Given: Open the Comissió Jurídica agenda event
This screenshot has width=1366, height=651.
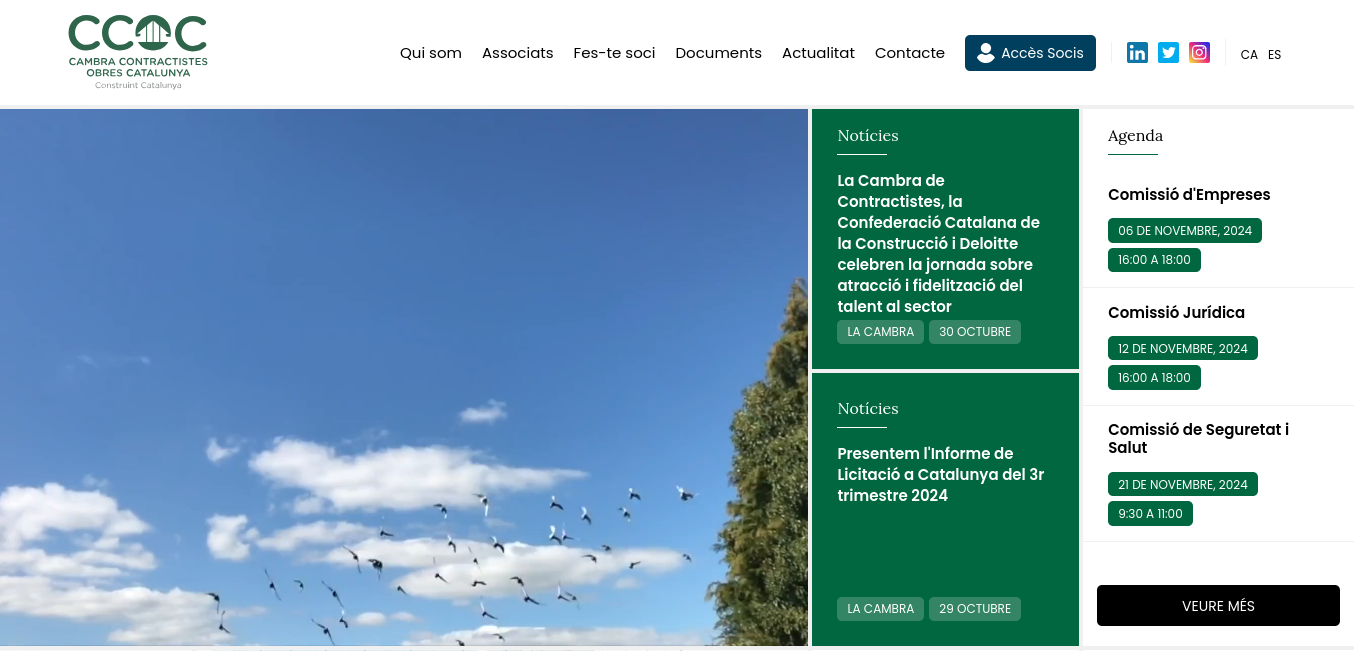Looking at the screenshot, I should pos(1176,313).
